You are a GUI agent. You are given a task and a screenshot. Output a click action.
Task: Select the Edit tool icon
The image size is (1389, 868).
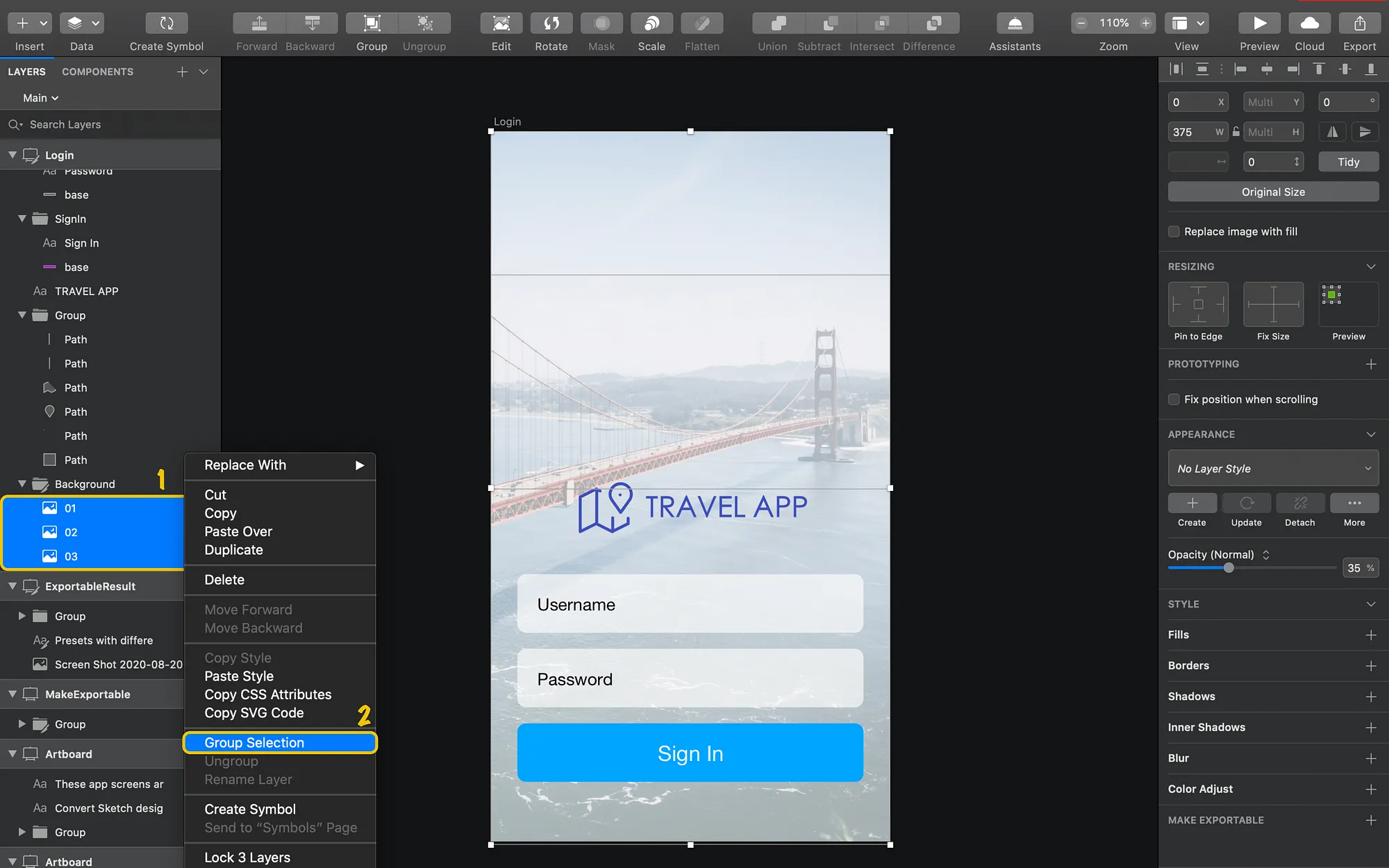pos(501,24)
